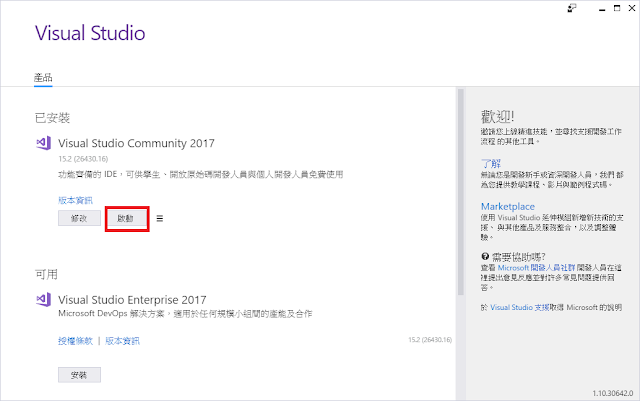The image size is (640, 401).
Task: Click the installer version 1.10.30642.0 text
Action: point(613,393)
